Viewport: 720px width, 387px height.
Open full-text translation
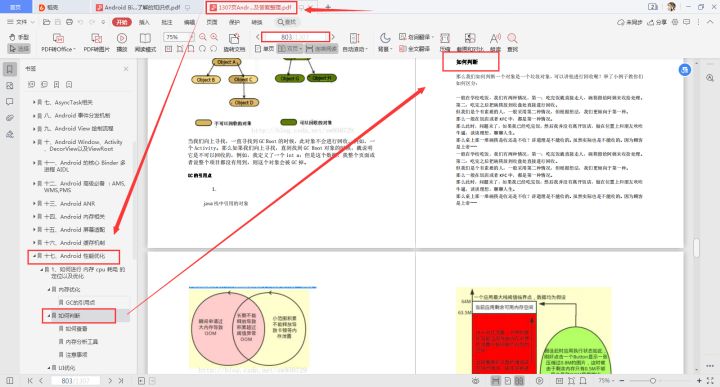point(415,48)
